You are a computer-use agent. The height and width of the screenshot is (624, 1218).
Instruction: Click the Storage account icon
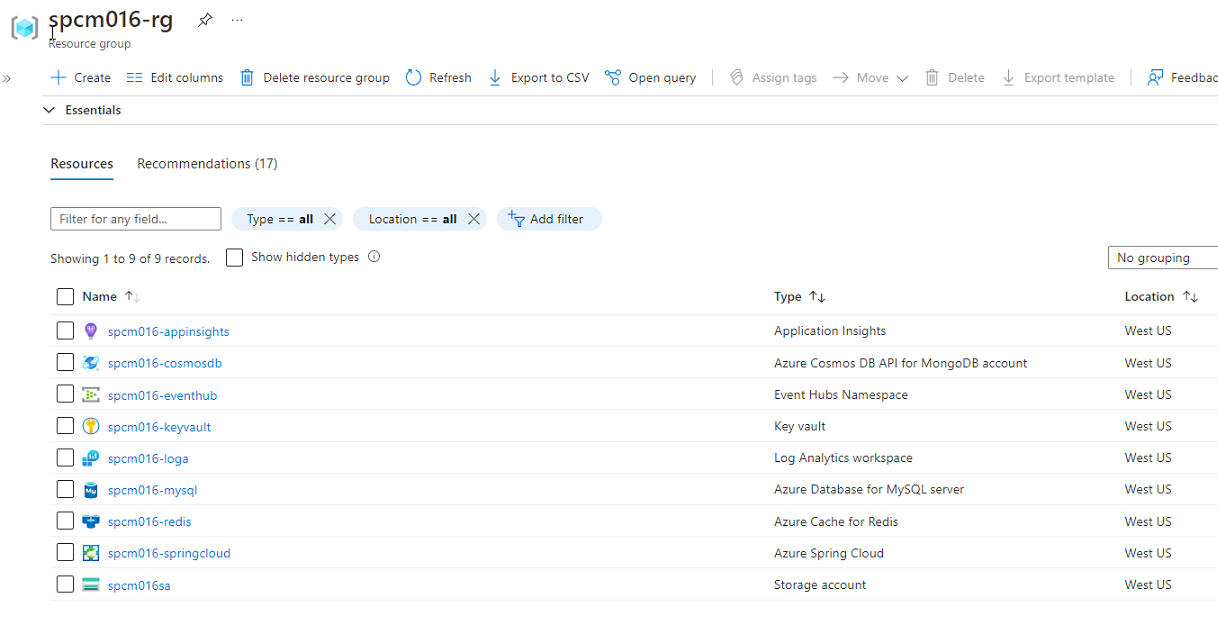click(x=91, y=585)
